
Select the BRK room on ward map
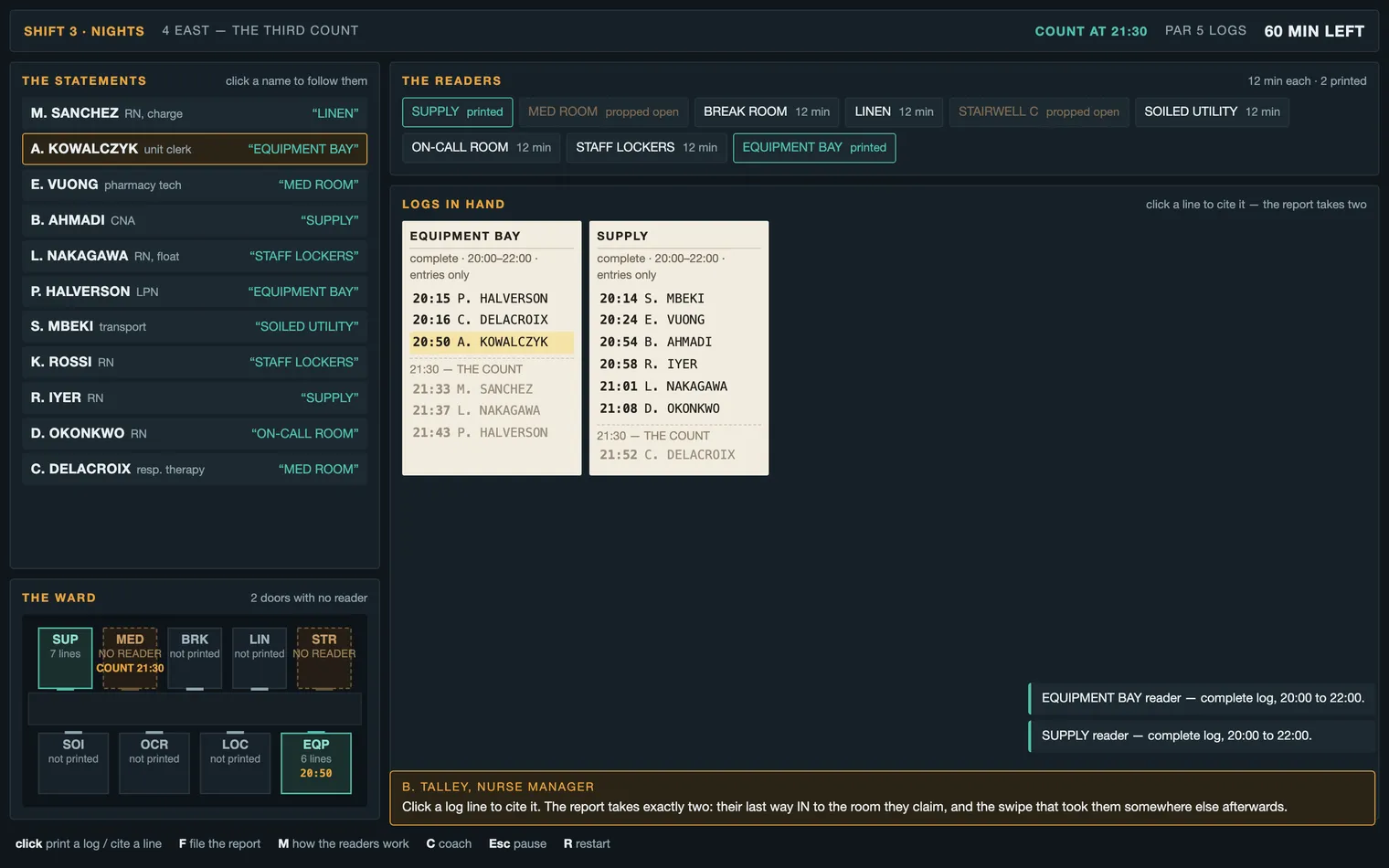point(195,658)
